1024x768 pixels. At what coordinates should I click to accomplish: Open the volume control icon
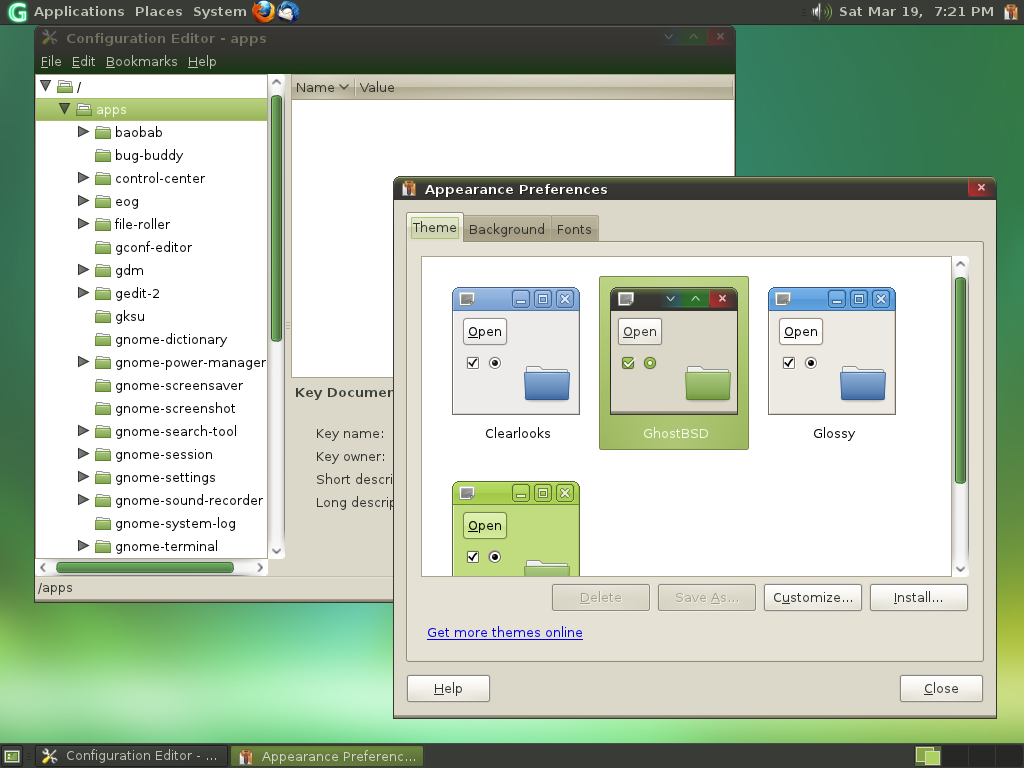point(821,12)
